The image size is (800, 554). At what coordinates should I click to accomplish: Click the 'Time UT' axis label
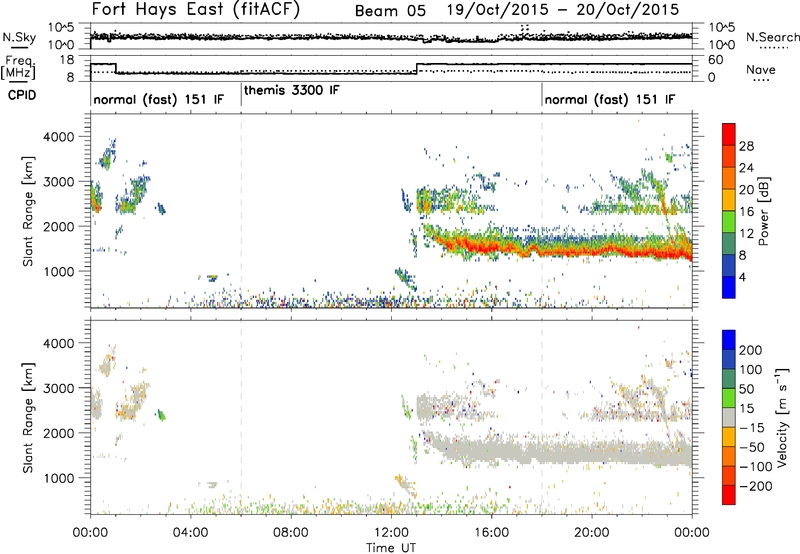click(391, 548)
